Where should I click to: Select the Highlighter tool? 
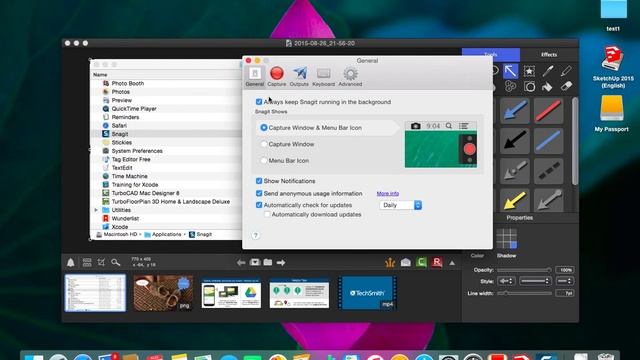point(566,71)
